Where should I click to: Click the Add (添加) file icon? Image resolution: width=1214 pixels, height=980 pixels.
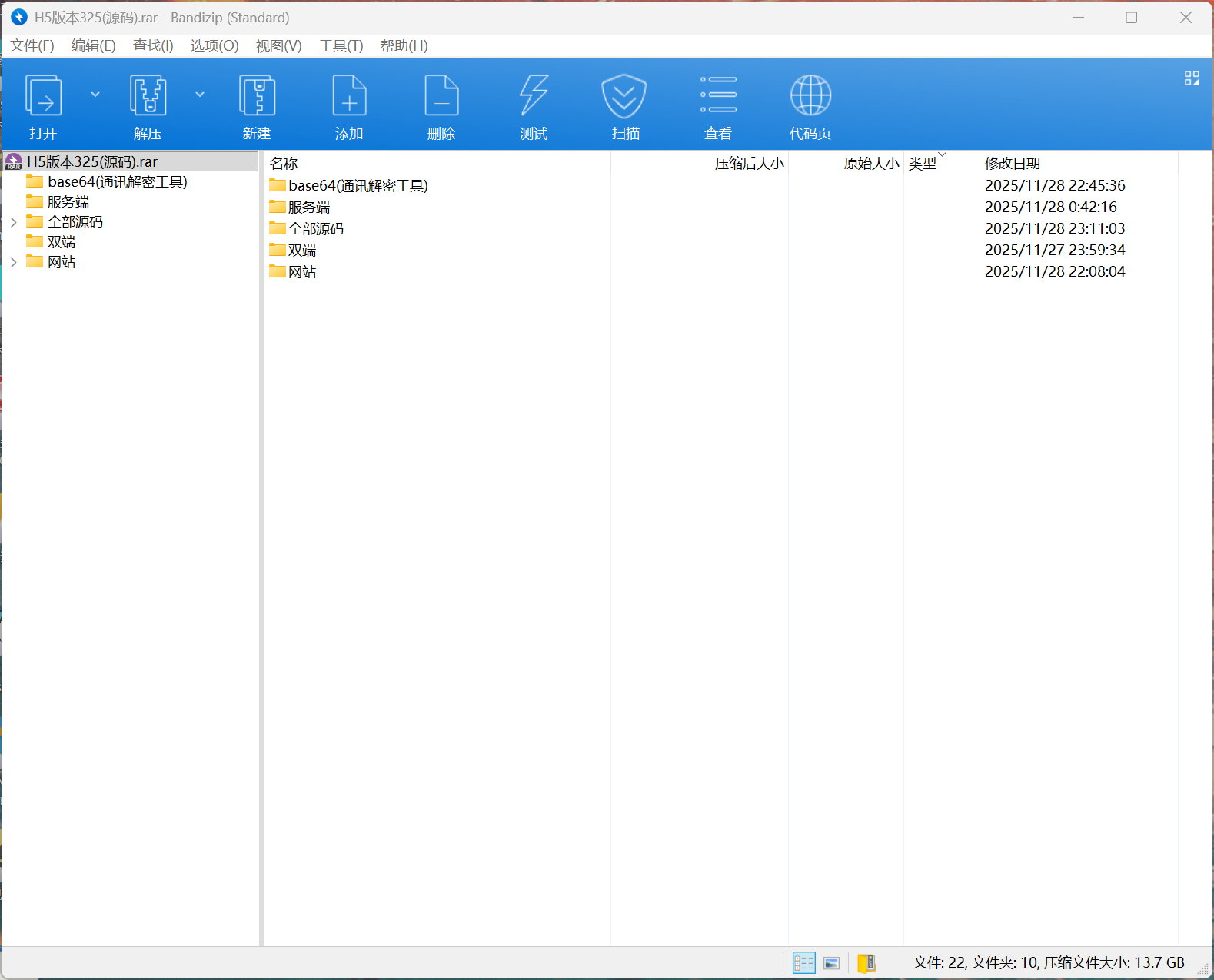pos(349,96)
